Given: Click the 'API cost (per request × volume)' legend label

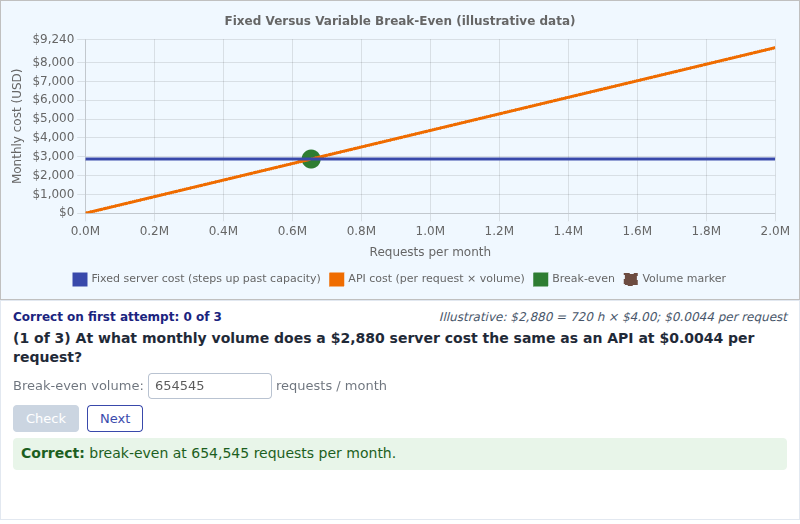Looking at the screenshot, I should click(x=436, y=279).
